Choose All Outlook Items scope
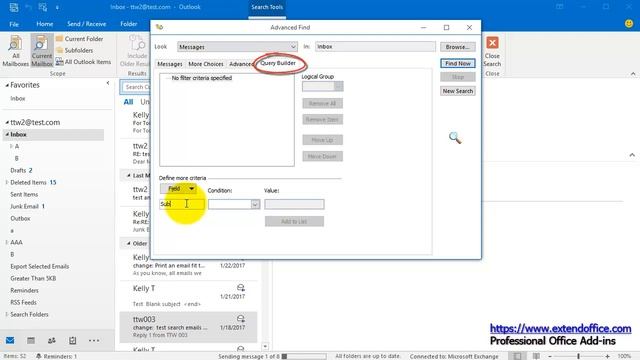Screen dimensions: 640x360 tap(83, 62)
